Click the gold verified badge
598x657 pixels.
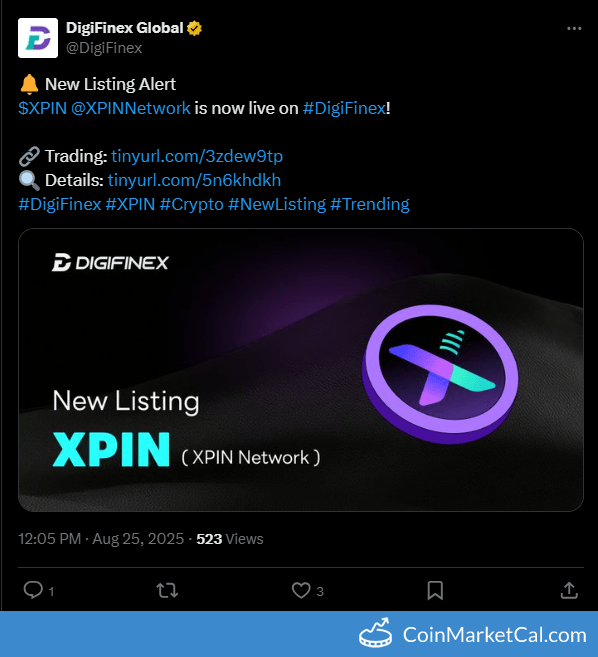coord(194,28)
